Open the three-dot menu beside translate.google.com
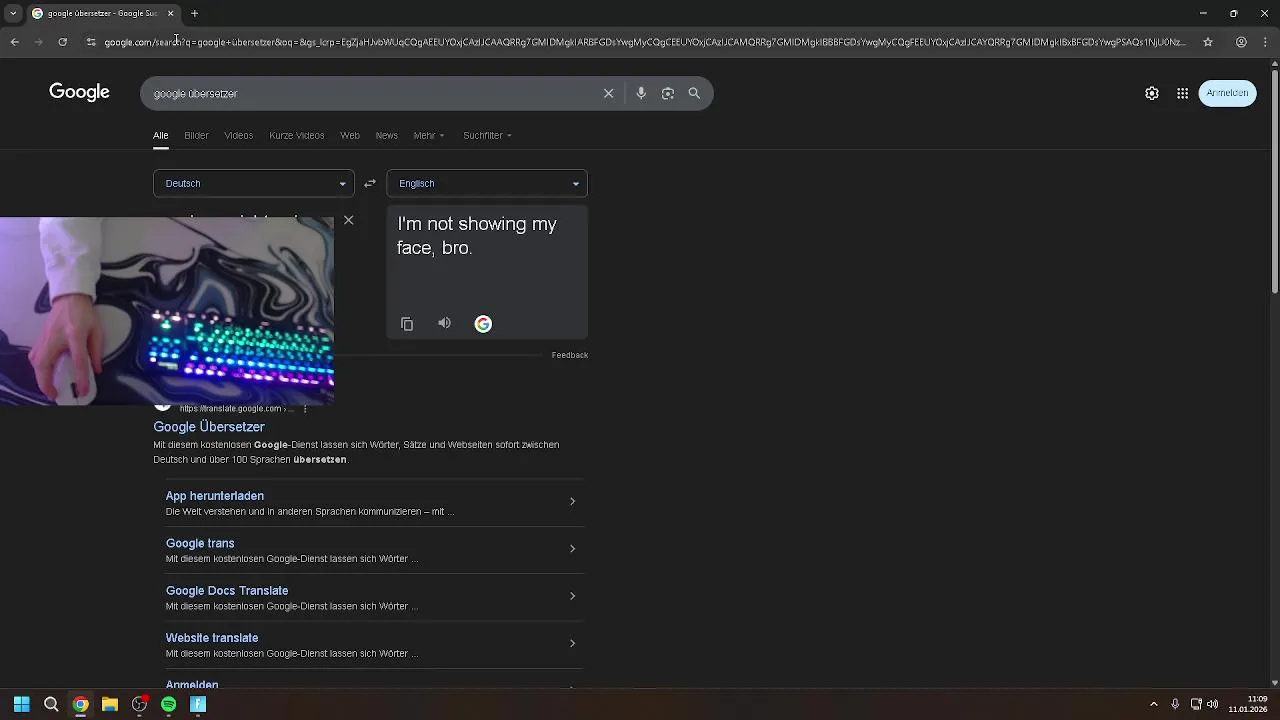 point(305,409)
